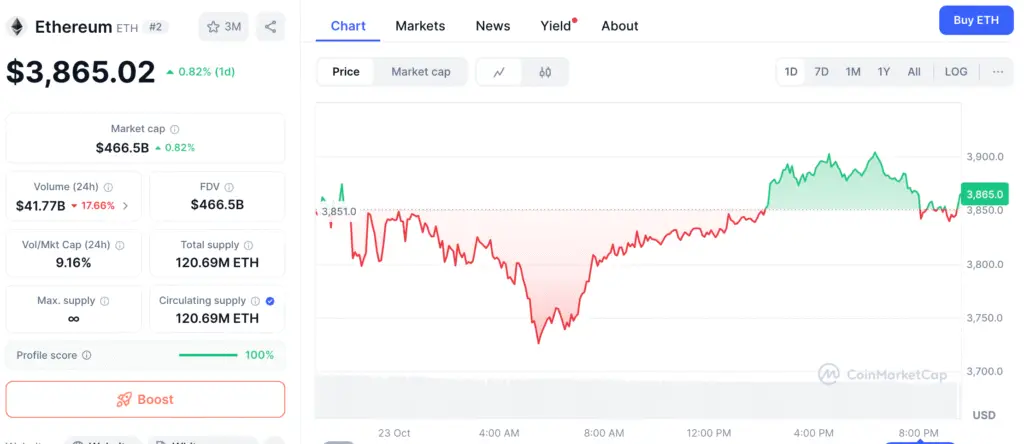Switch to line chart icon

[499, 72]
